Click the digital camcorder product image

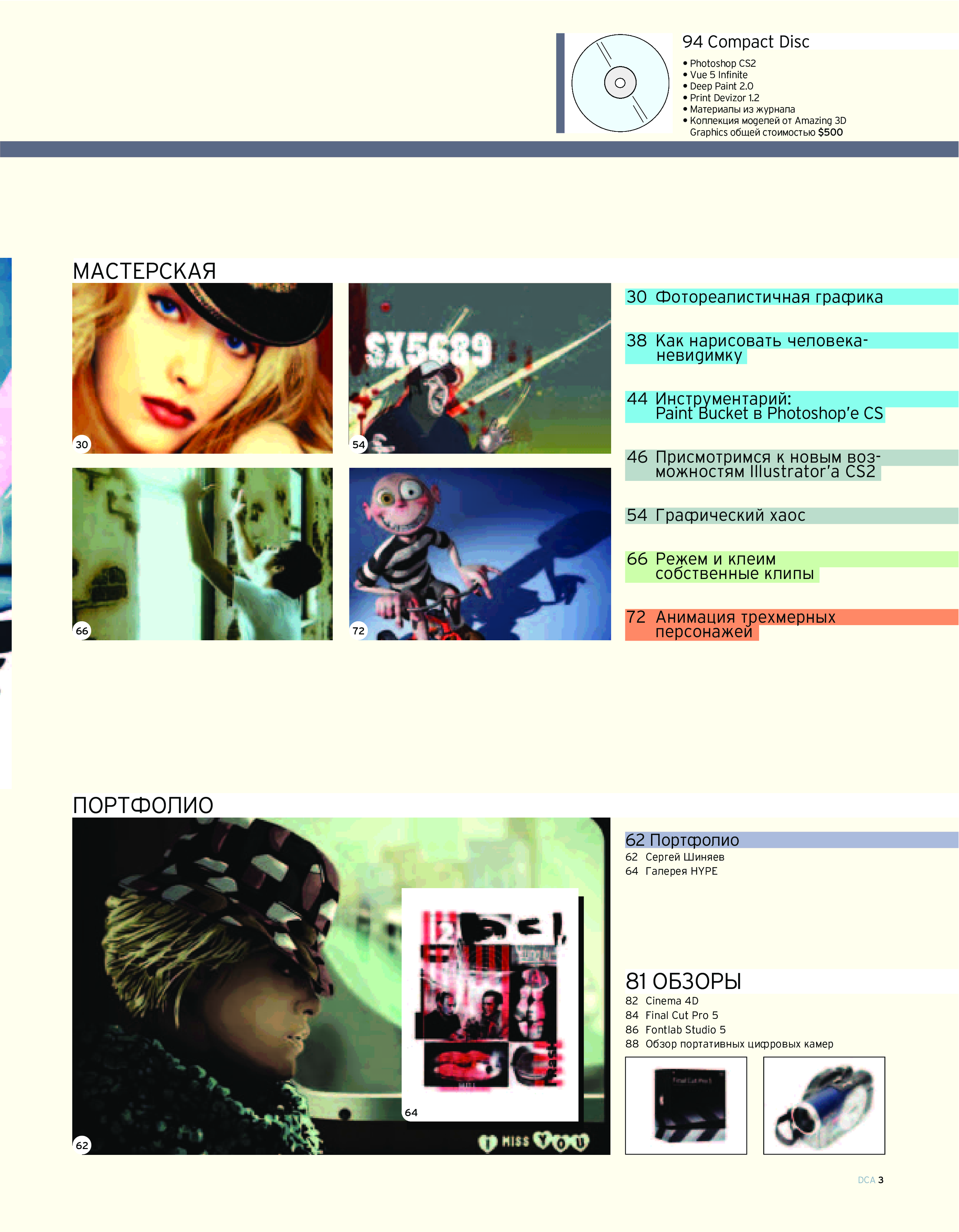(x=824, y=1105)
